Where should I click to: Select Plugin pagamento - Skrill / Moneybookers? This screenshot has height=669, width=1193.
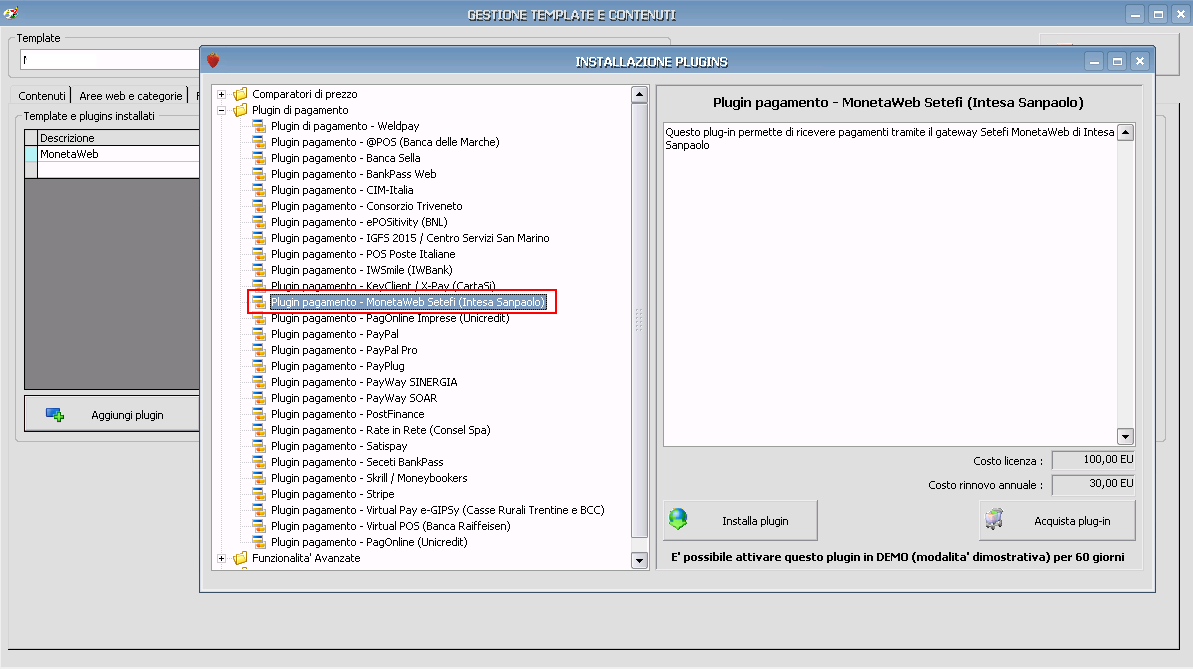pyautogui.click(x=369, y=478)
